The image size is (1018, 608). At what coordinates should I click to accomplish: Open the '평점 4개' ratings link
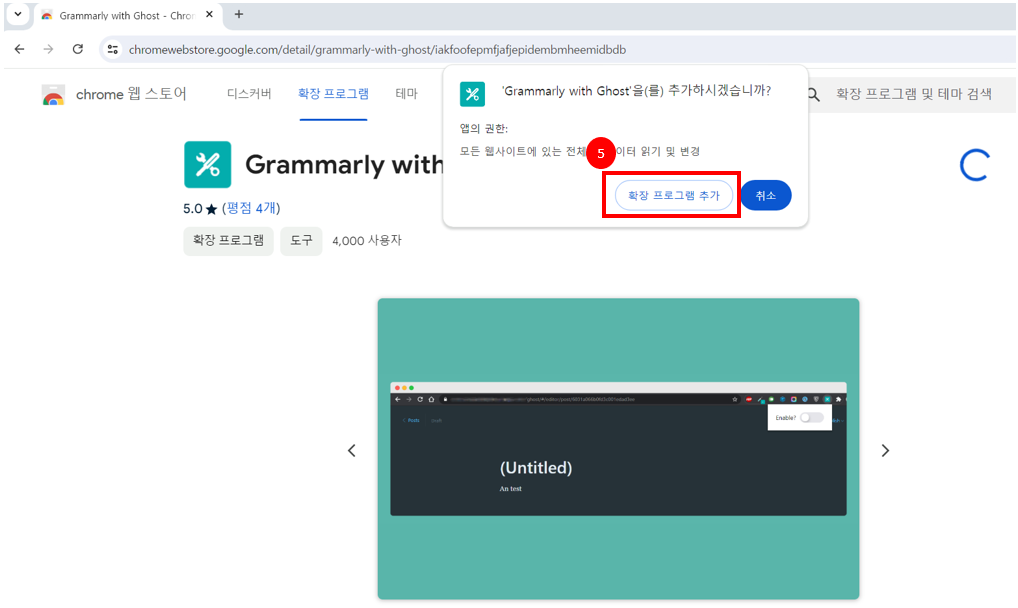coord(251,209)
